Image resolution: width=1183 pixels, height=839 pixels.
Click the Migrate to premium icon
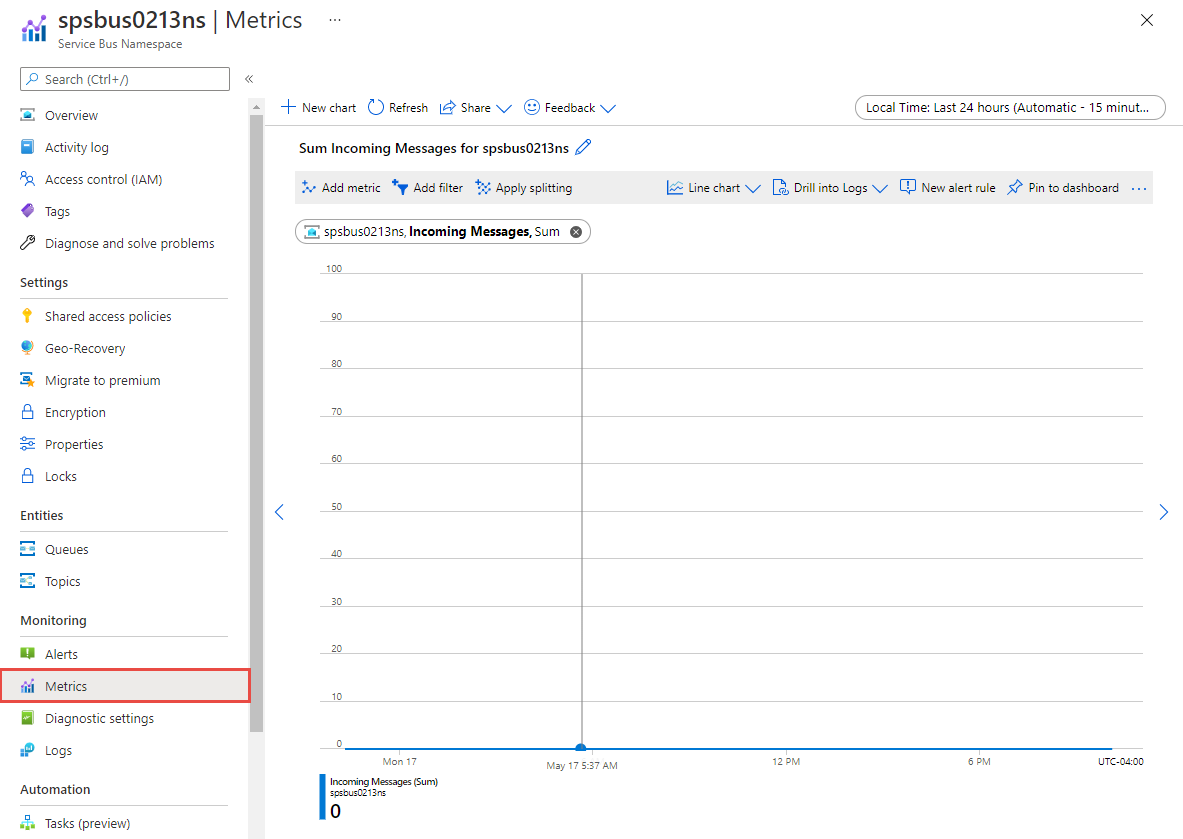28,380
